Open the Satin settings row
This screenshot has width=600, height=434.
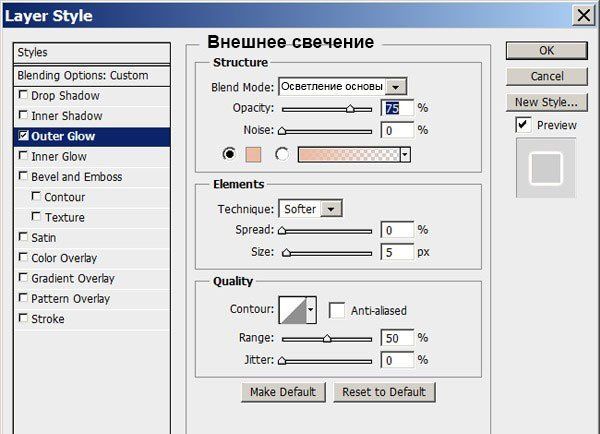[x=92, y=238]
